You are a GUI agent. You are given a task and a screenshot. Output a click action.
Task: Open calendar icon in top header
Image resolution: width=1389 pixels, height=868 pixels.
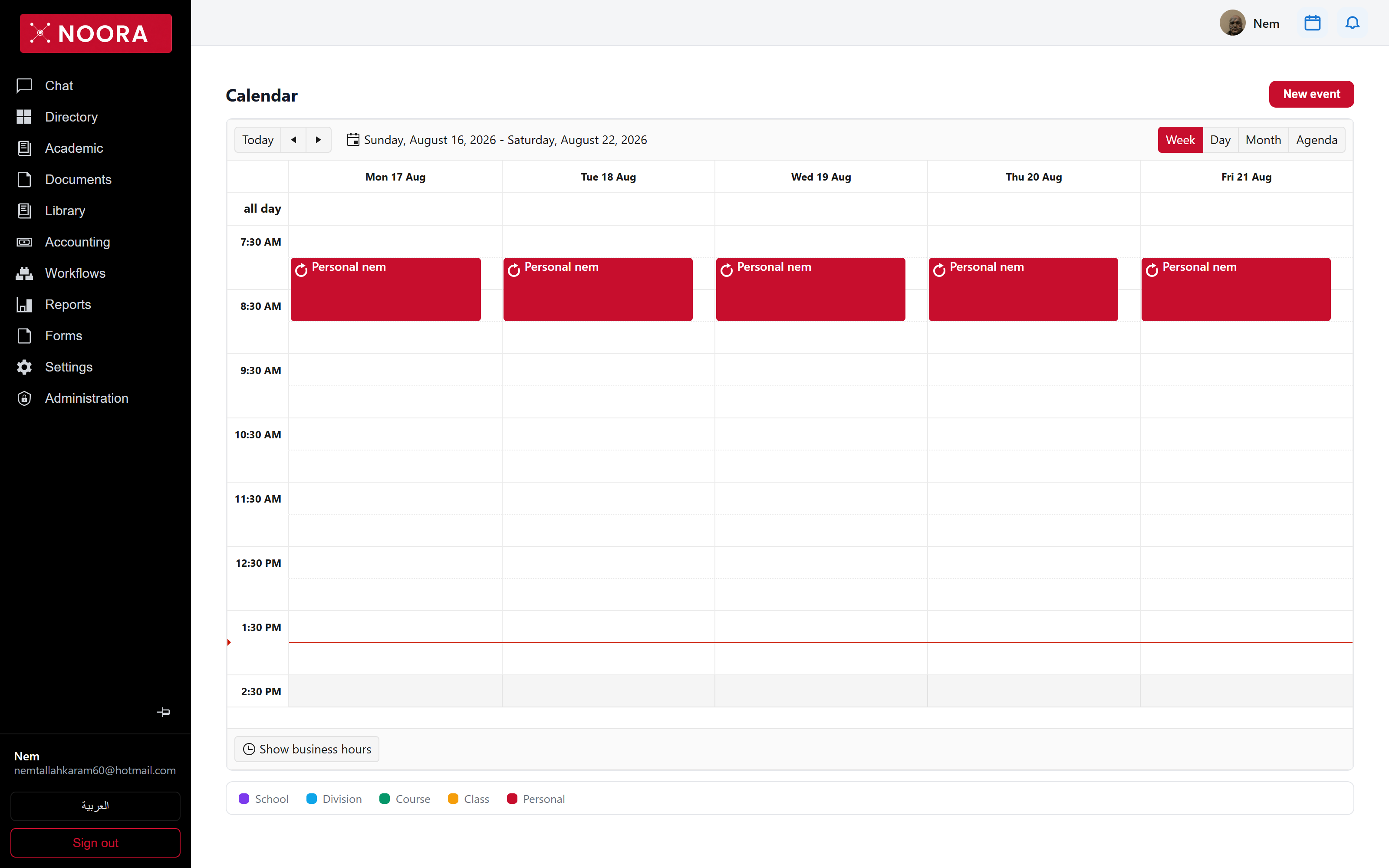[x=1312, y=23]
